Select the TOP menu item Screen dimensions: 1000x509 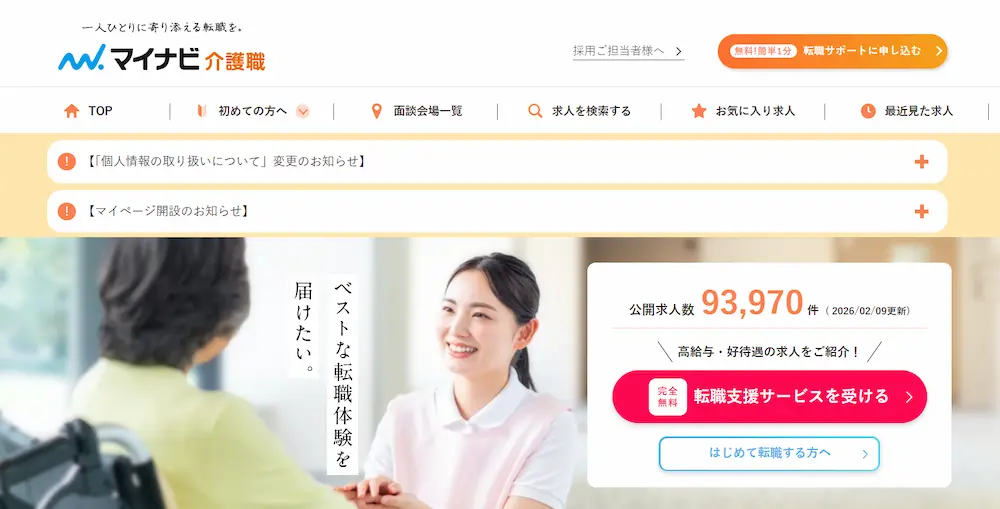pos(89,111)
